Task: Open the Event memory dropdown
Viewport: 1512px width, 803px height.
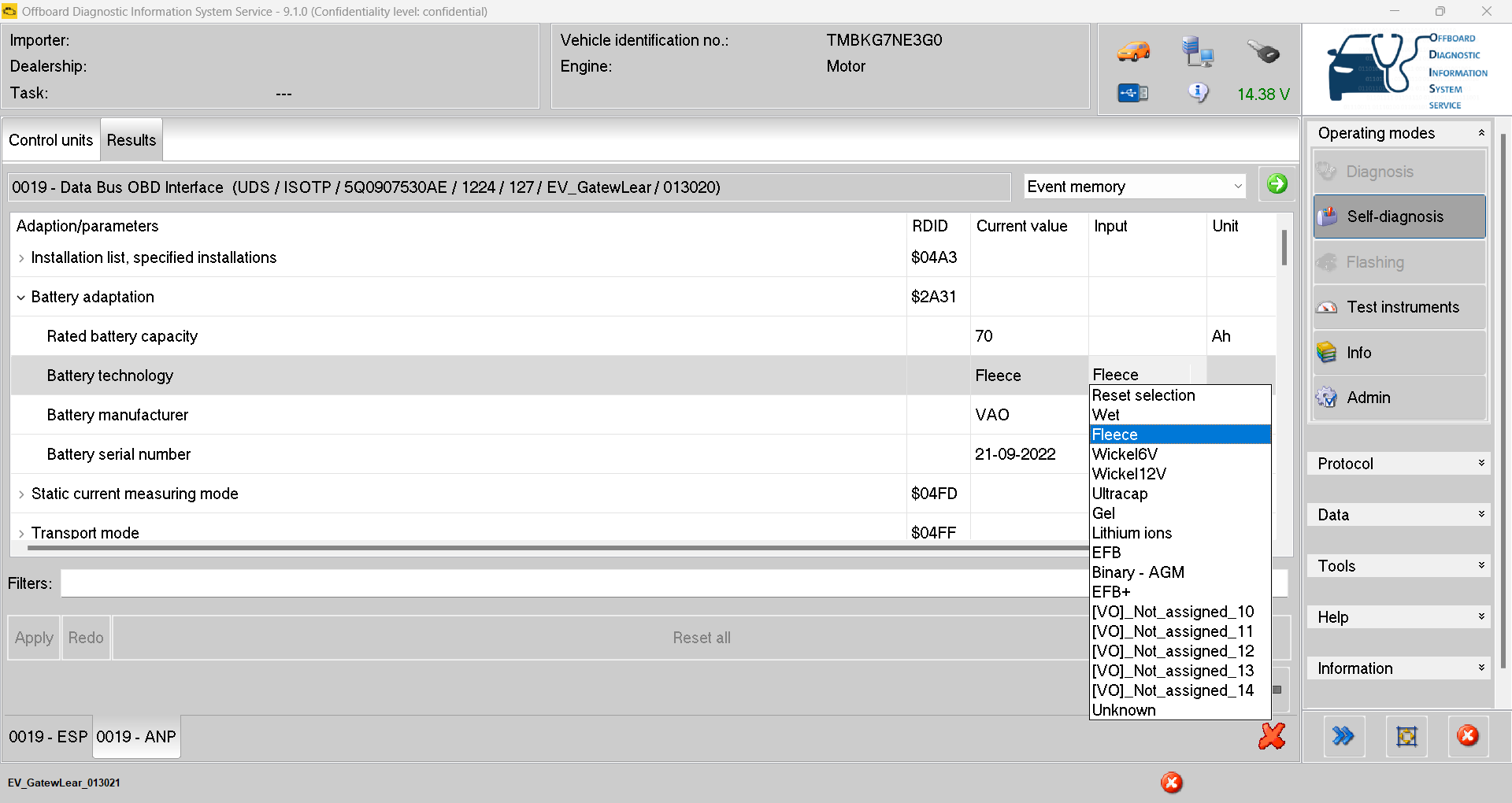Action: pyautogui.click(x=1135, y=187)
